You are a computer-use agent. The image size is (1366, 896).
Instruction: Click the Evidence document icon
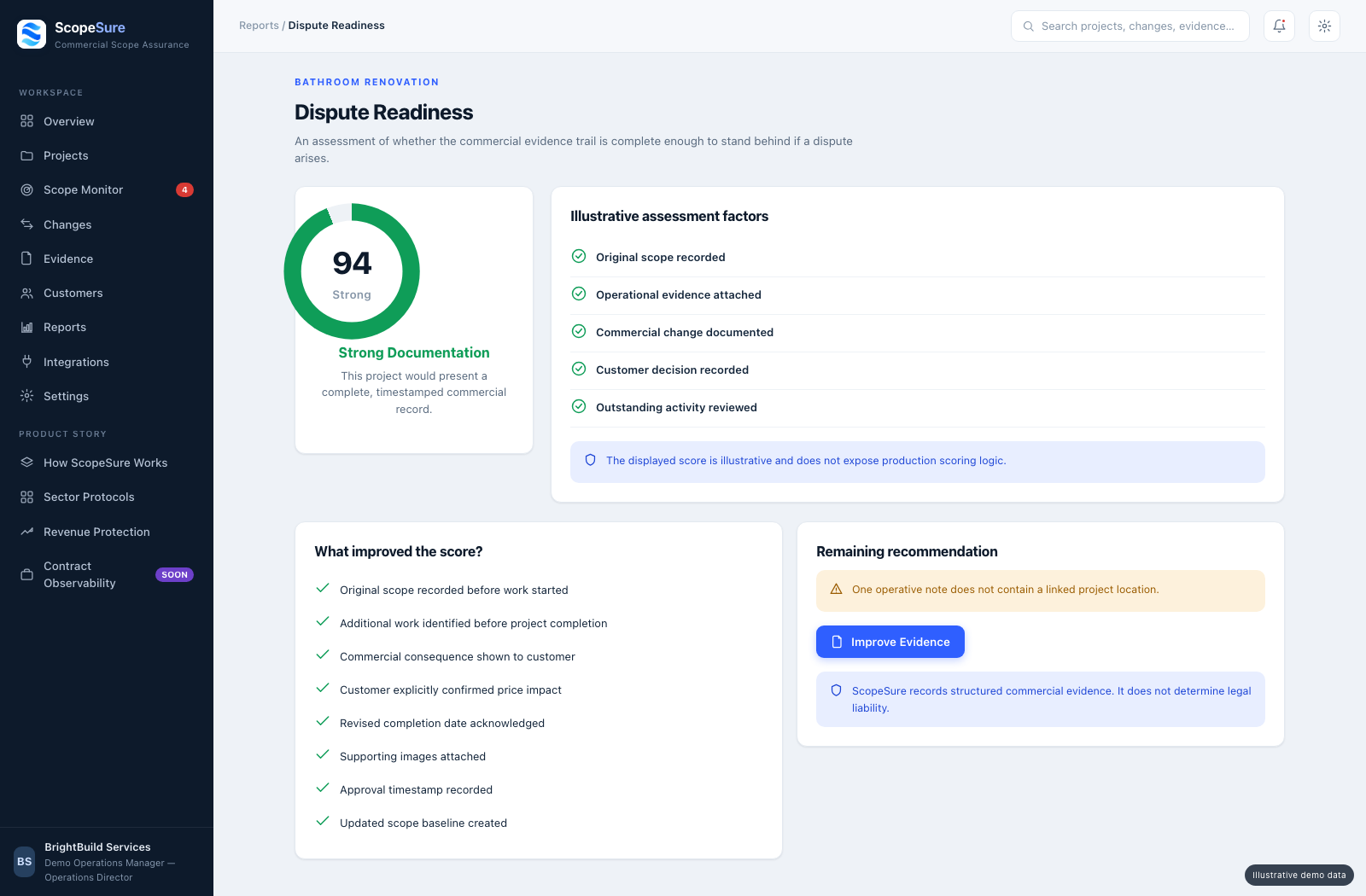[x=27, y=259]
